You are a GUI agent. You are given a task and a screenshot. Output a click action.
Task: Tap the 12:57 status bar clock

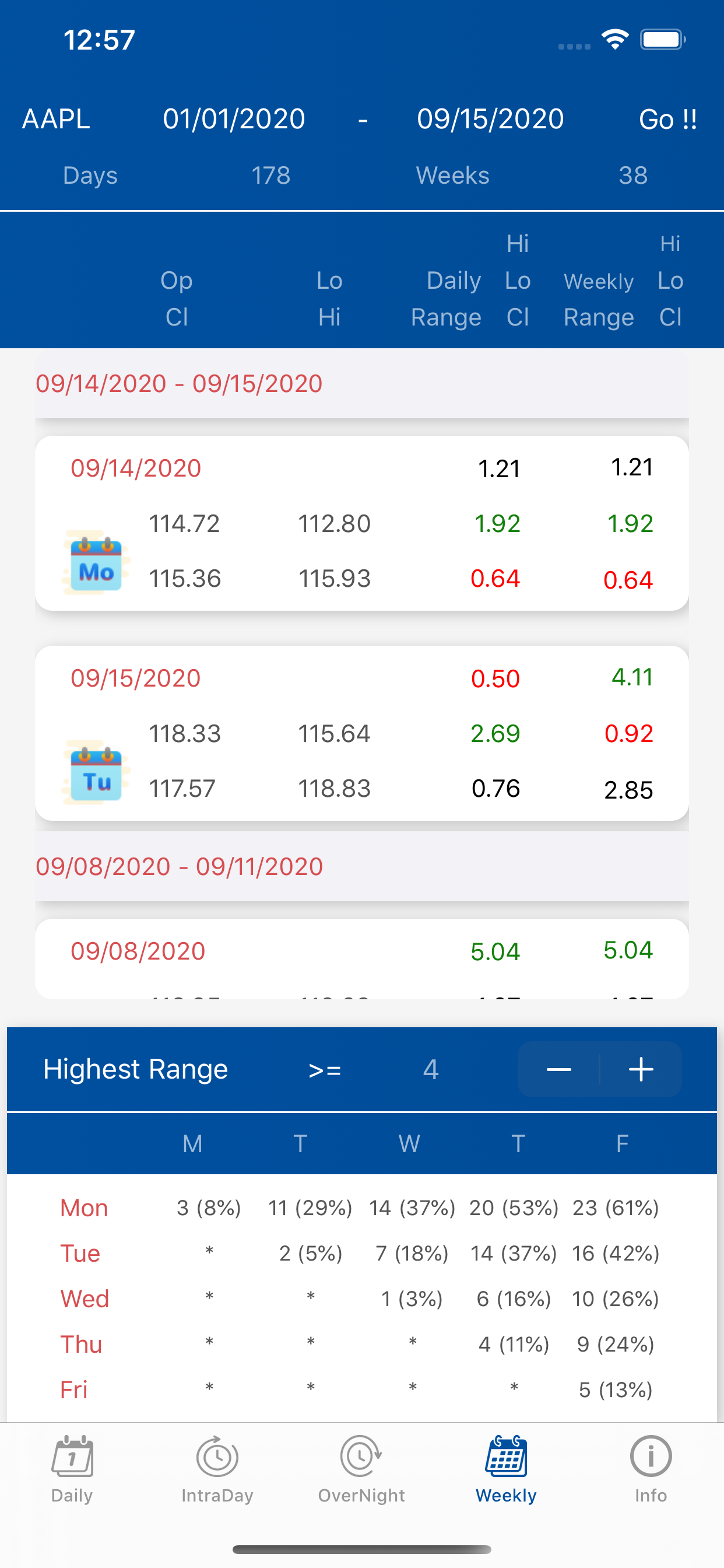click(99, 40)
